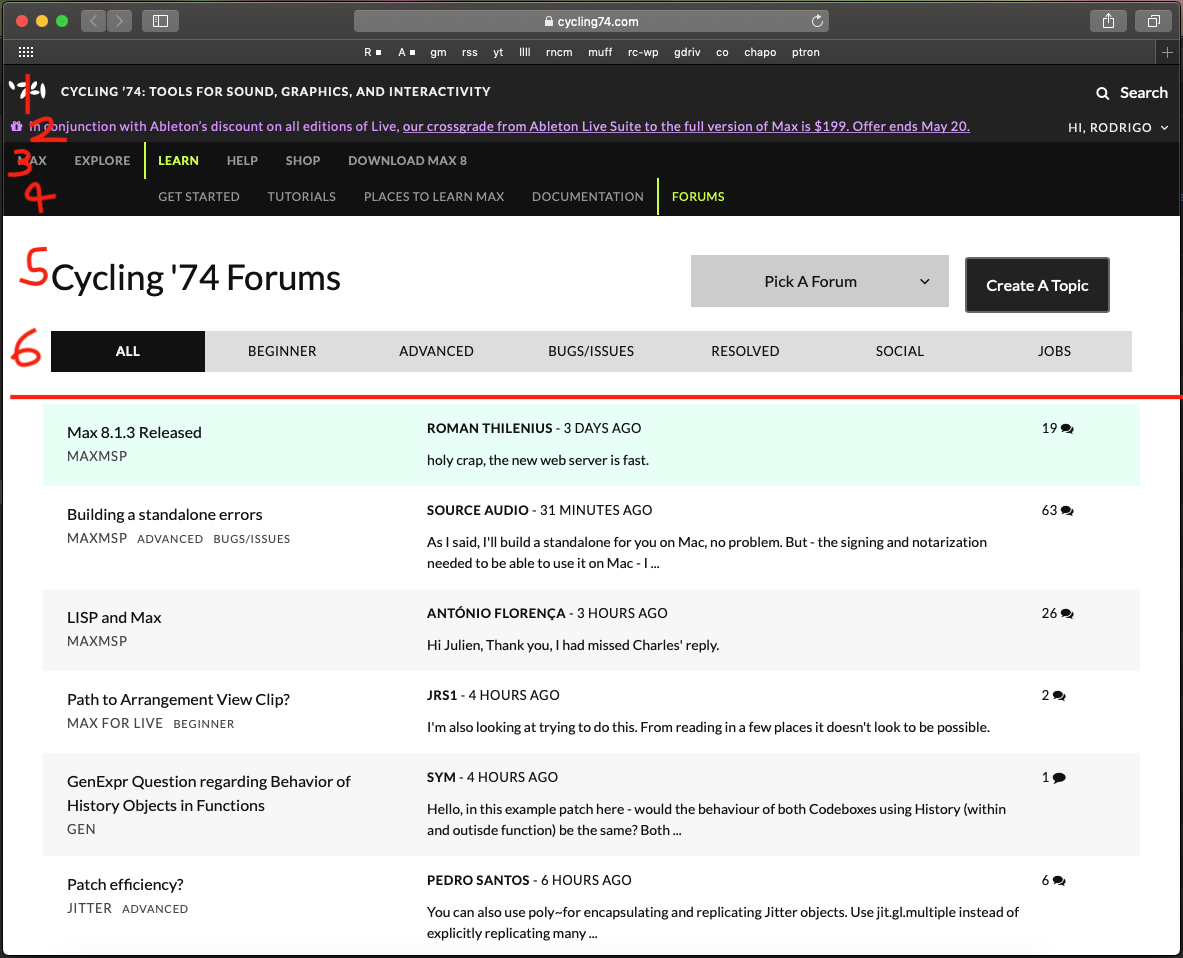Click BUGS/ISSUES tag under standalone errors
Image resolution: width=1183 pixels, height=958 pixels.
[251, 539]
